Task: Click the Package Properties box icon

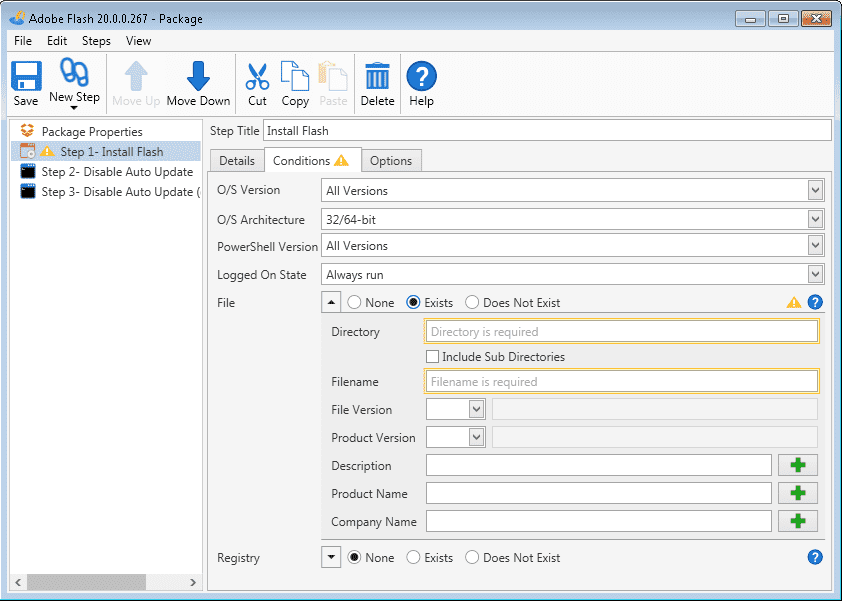Action: [27, 131]
